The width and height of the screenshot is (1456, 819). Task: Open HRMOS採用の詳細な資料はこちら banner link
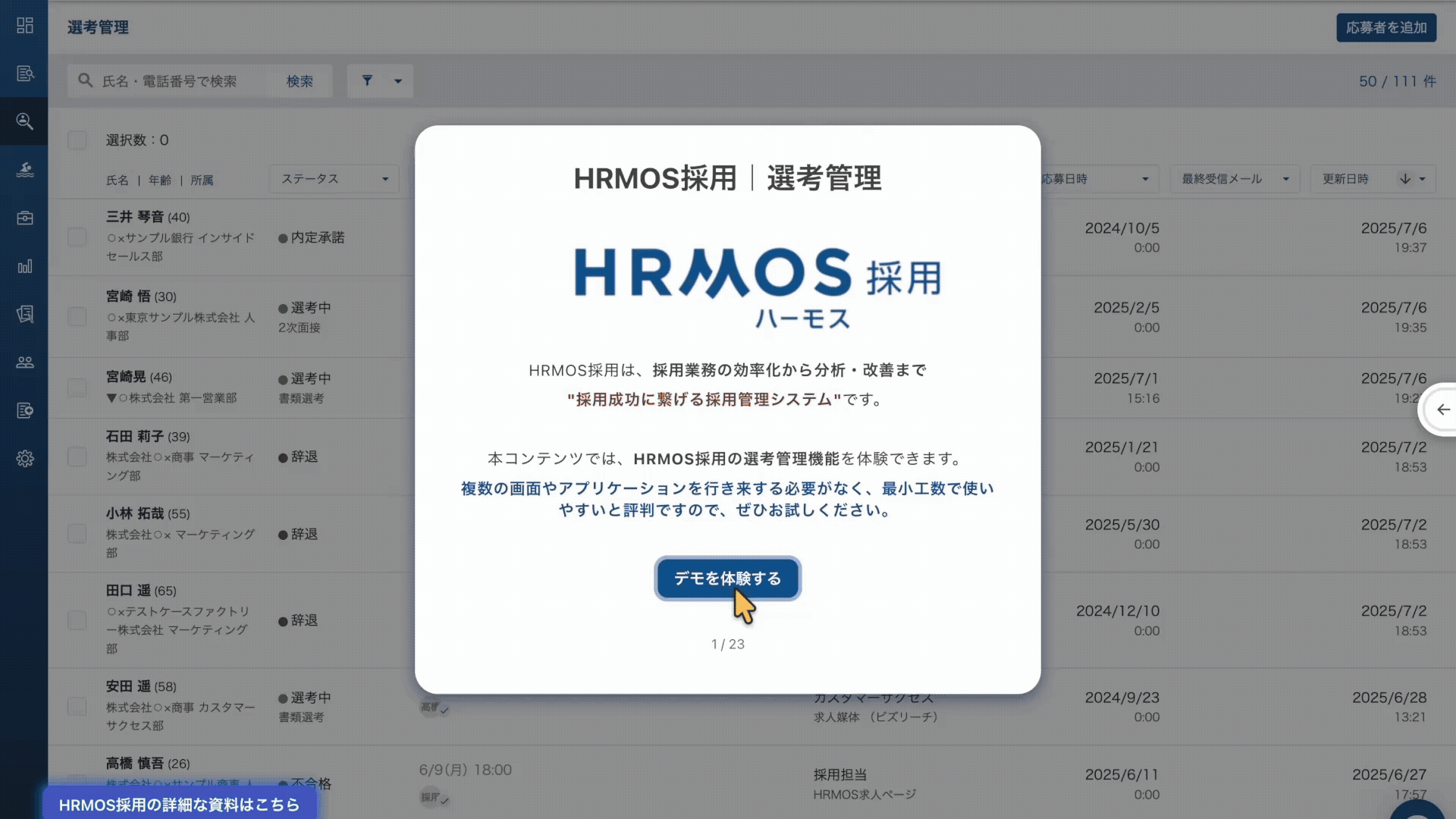[179, 804]
